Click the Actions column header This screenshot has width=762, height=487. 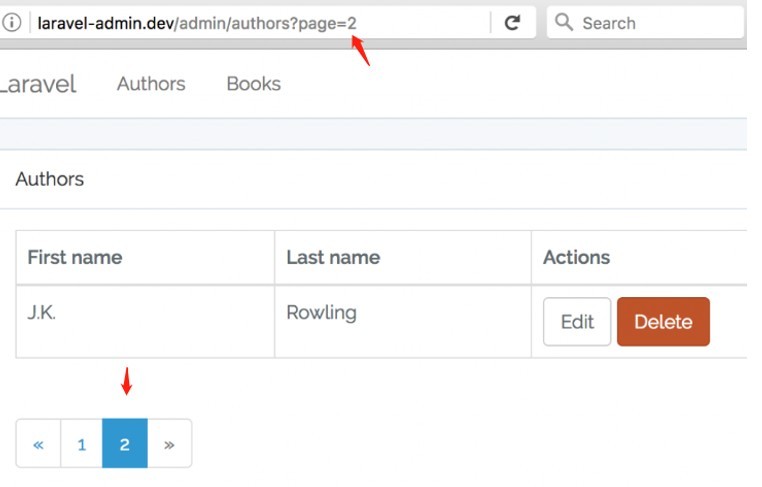(576, 257)
